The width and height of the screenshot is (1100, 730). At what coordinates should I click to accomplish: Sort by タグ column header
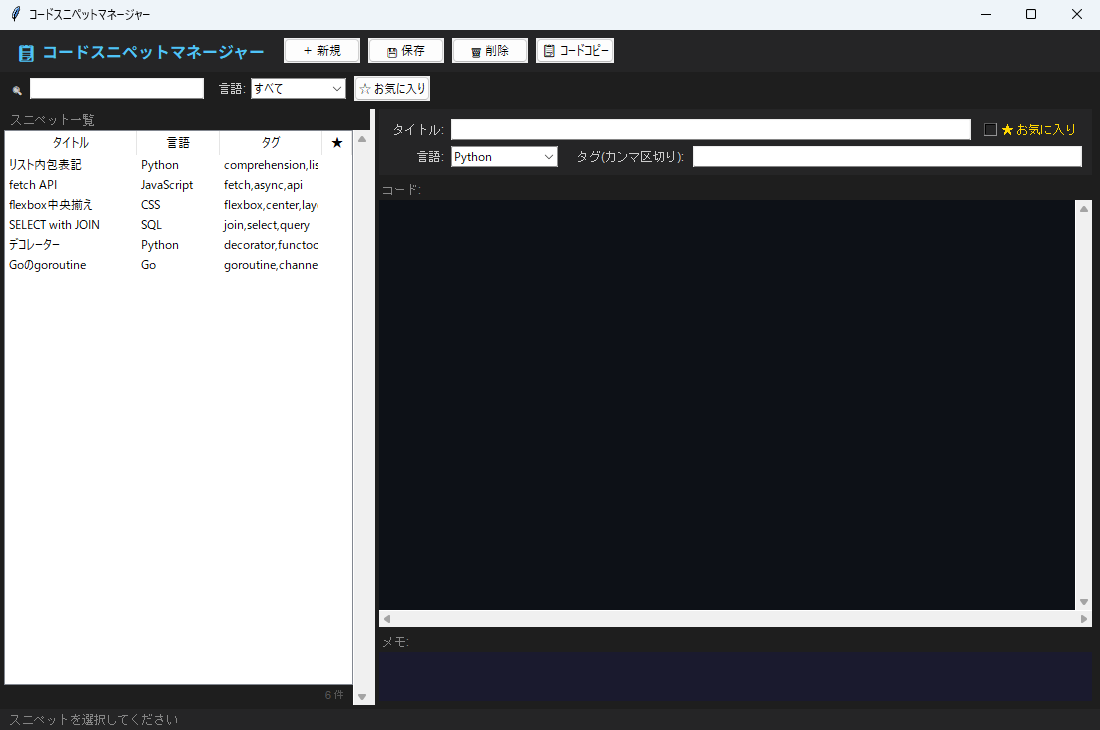tap(271, 142)
